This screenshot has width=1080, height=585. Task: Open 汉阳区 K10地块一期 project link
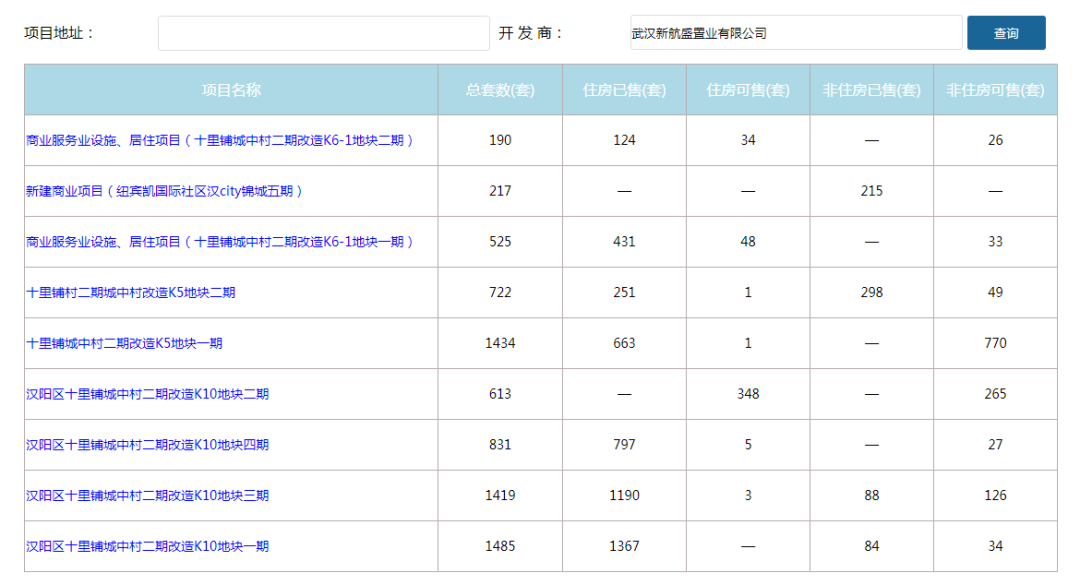pyautogui.click(x=147, y=546)
